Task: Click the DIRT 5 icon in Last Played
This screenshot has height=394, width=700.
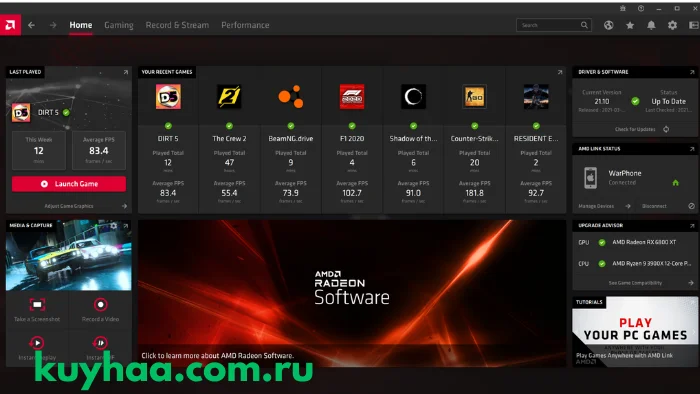Action: pos(21,112)
